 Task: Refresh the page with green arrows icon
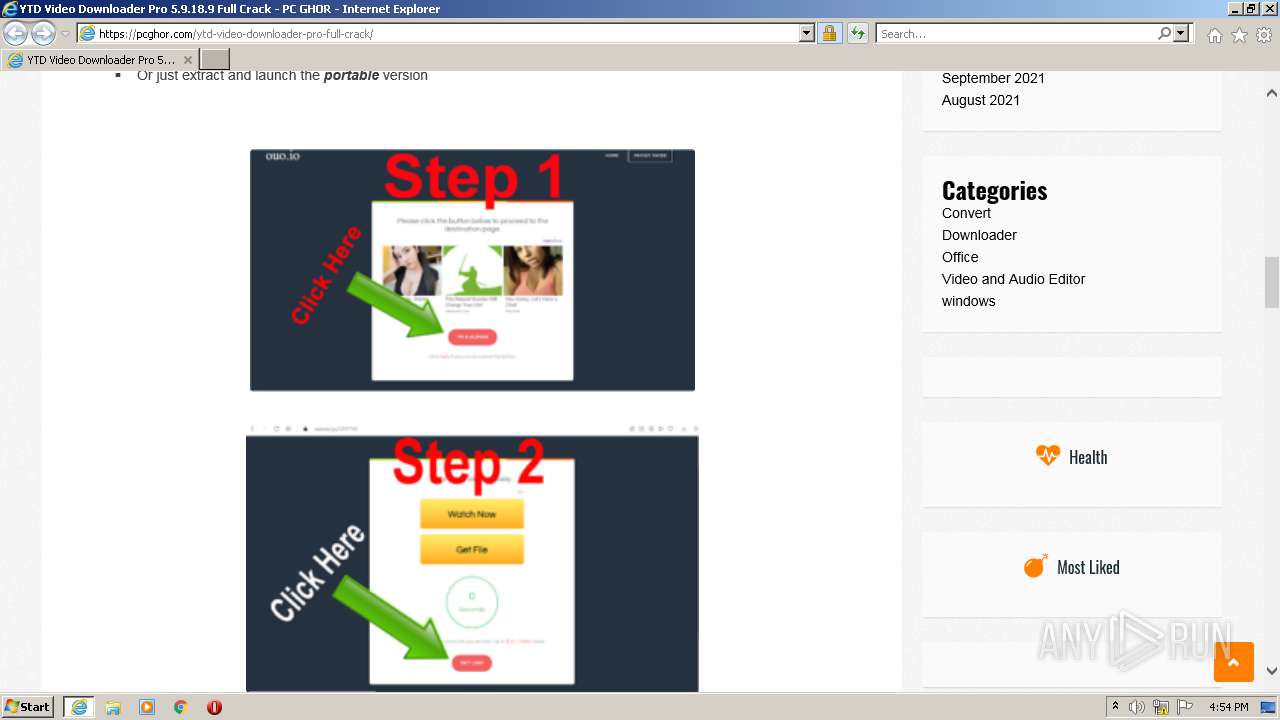tap(858, 33)
